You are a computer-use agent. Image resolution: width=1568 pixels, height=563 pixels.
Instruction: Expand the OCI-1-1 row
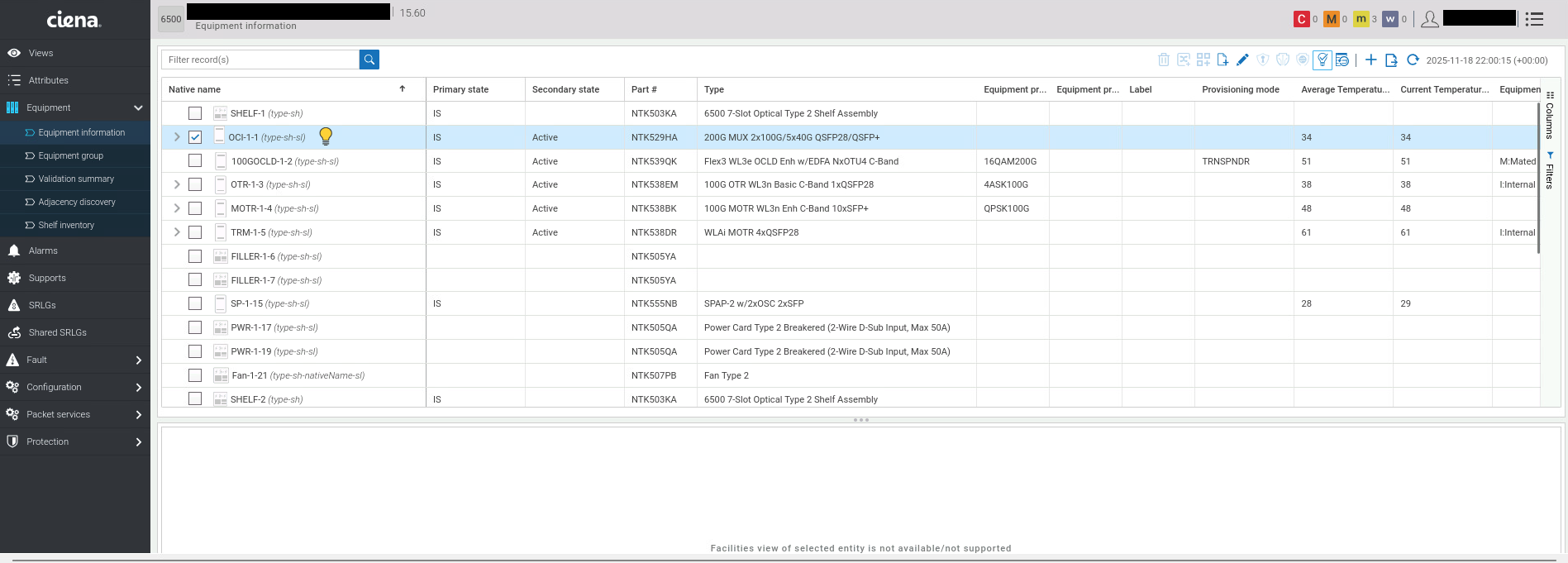[177, 137]
